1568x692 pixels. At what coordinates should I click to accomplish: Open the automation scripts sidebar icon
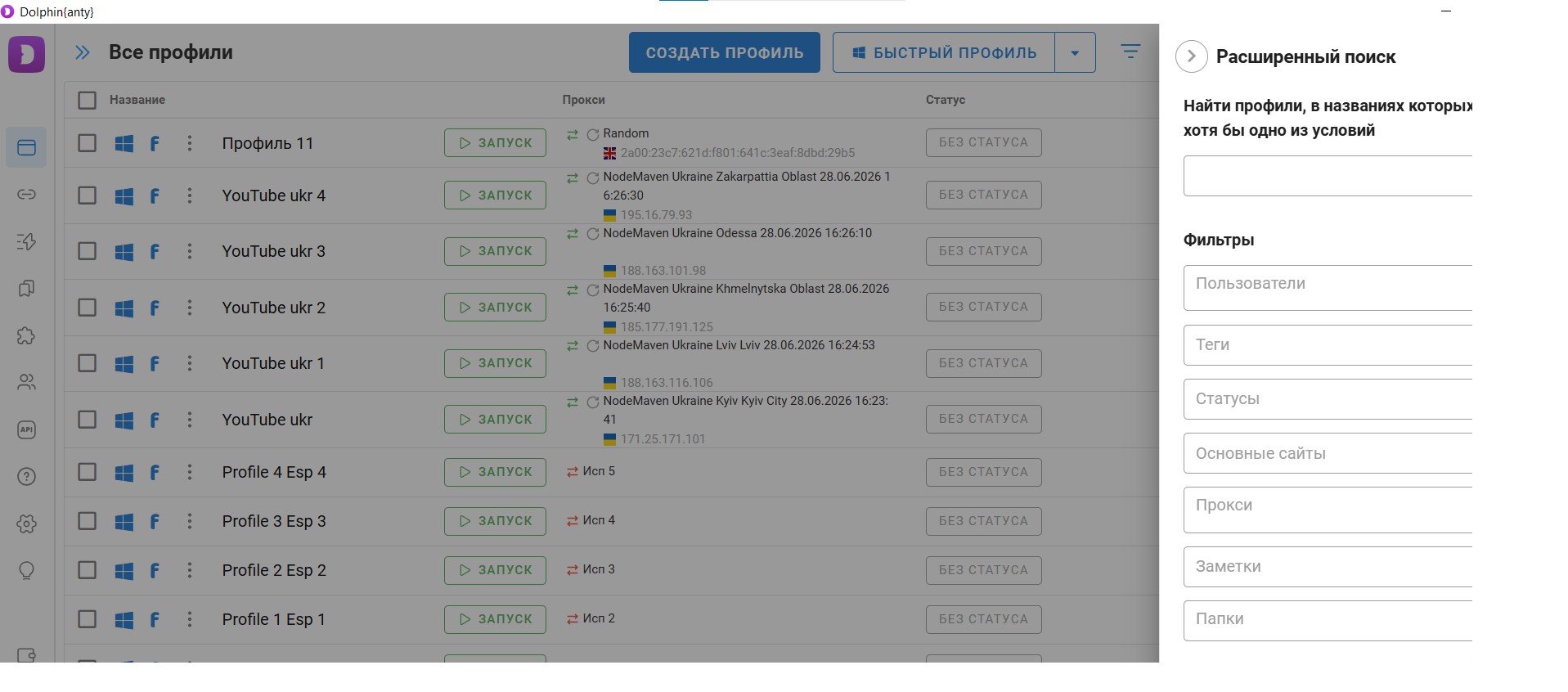[26, 241]
